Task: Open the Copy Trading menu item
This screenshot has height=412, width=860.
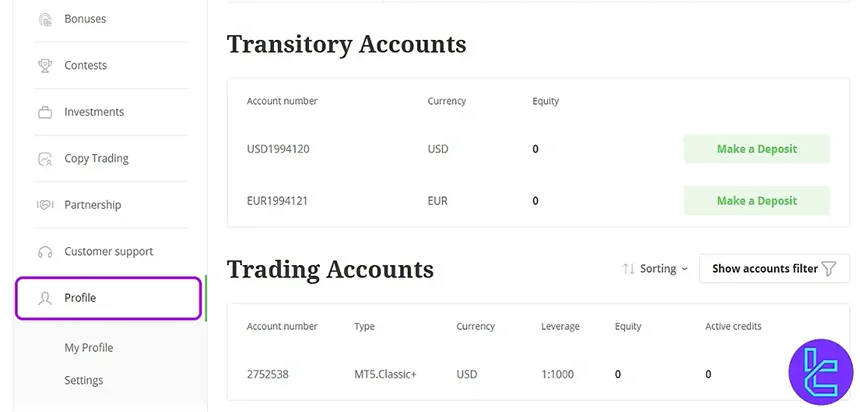Action: coord(96,158)
